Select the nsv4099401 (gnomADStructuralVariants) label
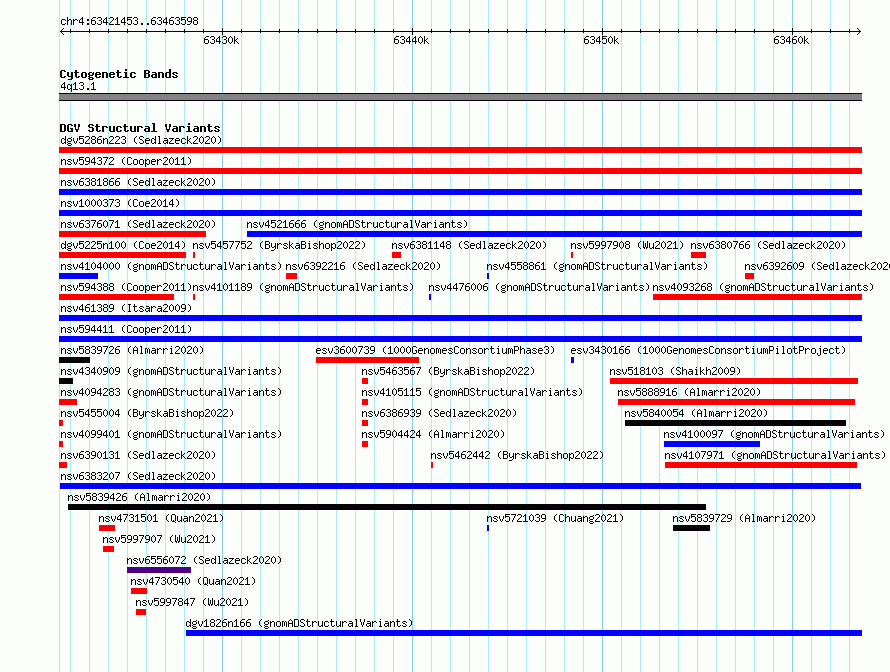This screenshot has height=672, width=890. tap(171, 434)
